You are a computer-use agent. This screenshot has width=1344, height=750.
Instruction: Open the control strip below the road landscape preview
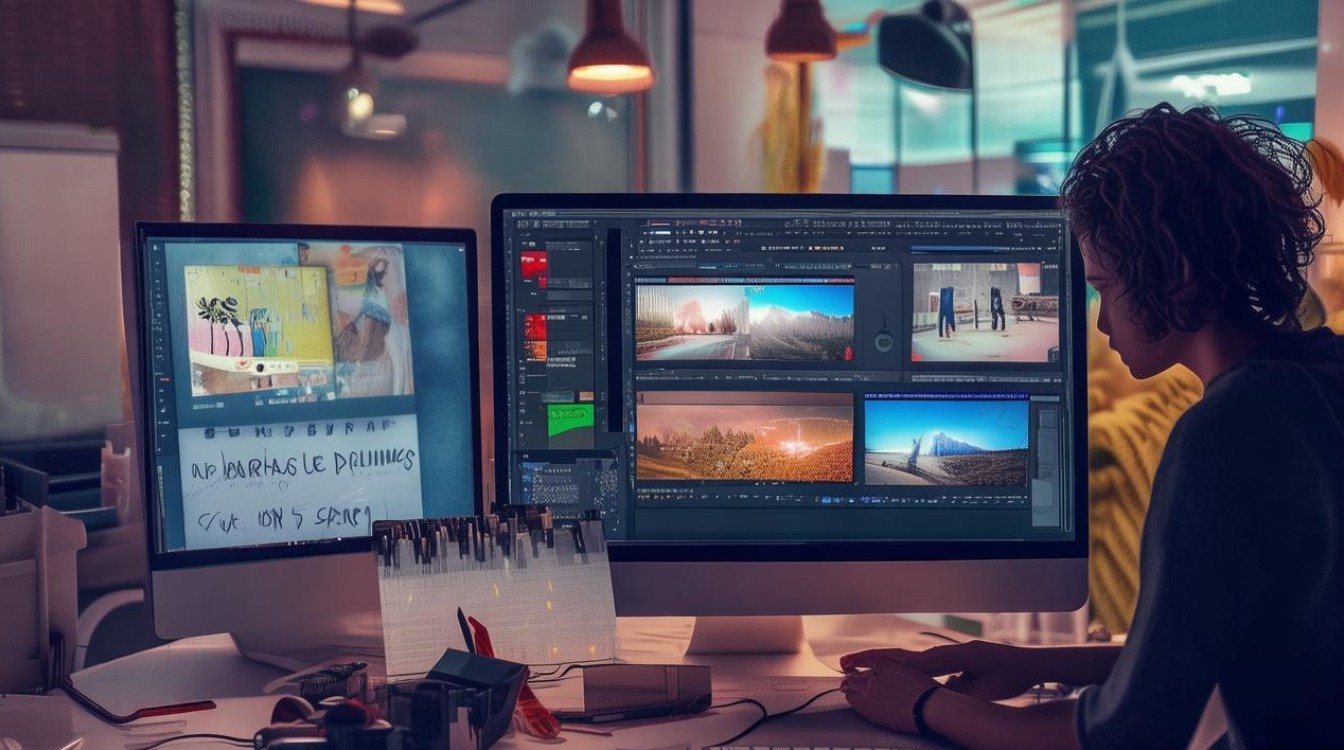pos(745,377)
